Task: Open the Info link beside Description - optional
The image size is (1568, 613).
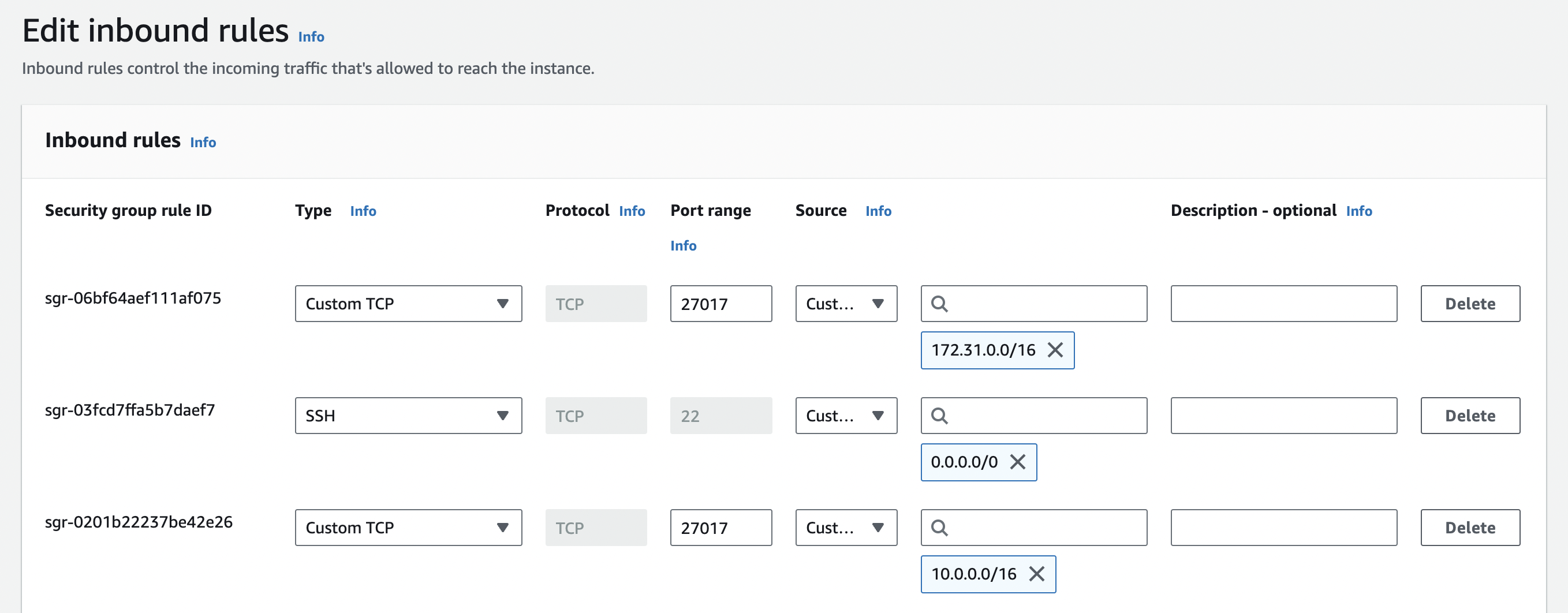Action: 1358,211
